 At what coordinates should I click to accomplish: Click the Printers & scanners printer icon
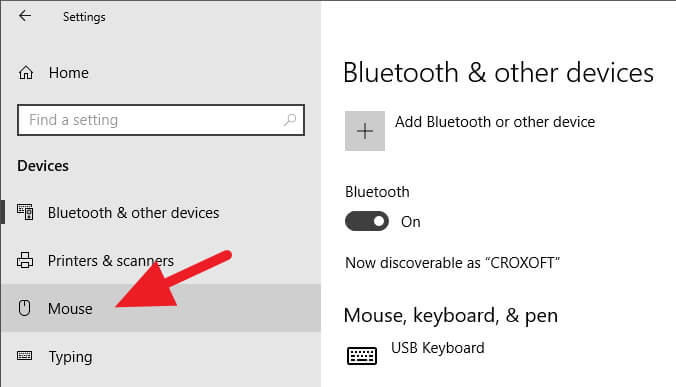pyautogui.click(x=25, y=260)
